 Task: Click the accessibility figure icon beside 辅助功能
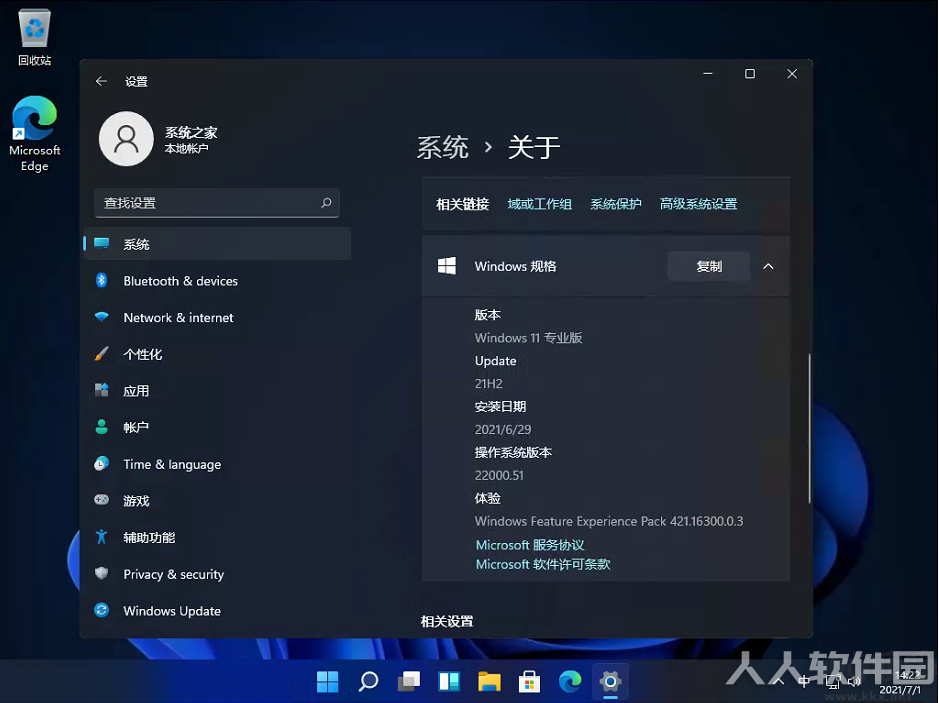coord(101,537)
